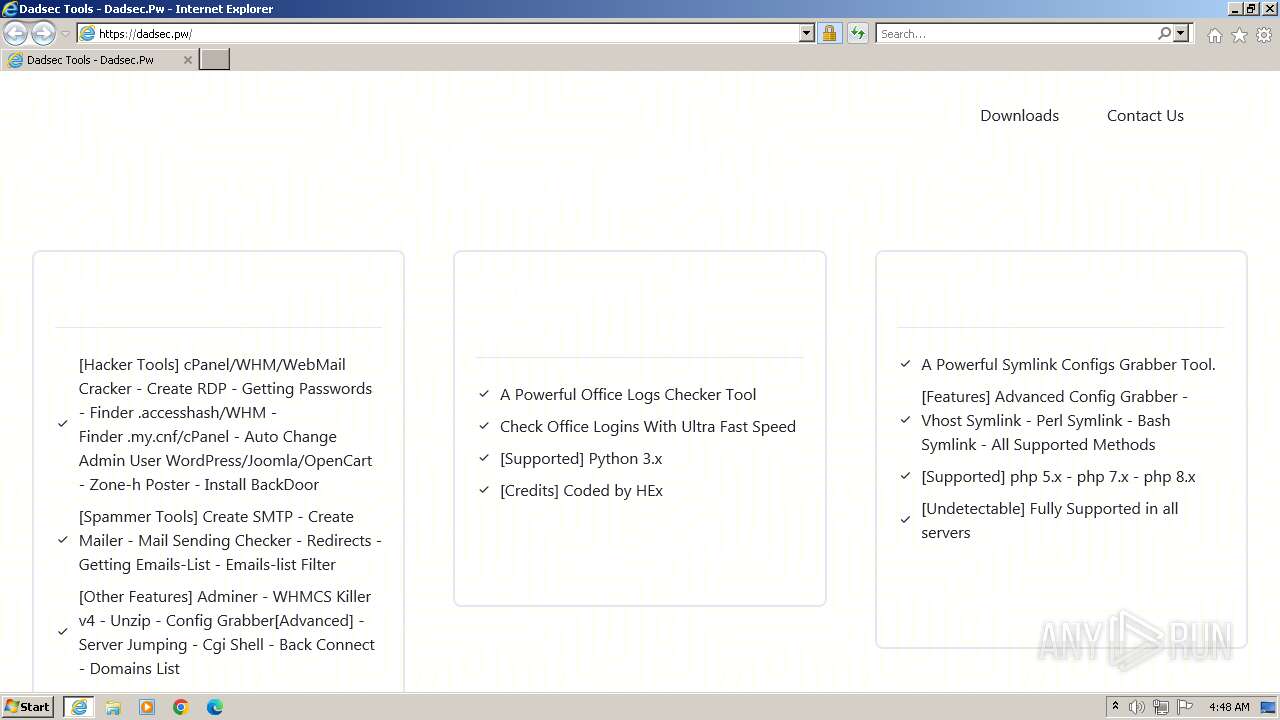Open the Action Center flag icon

tap(1185, 707)
